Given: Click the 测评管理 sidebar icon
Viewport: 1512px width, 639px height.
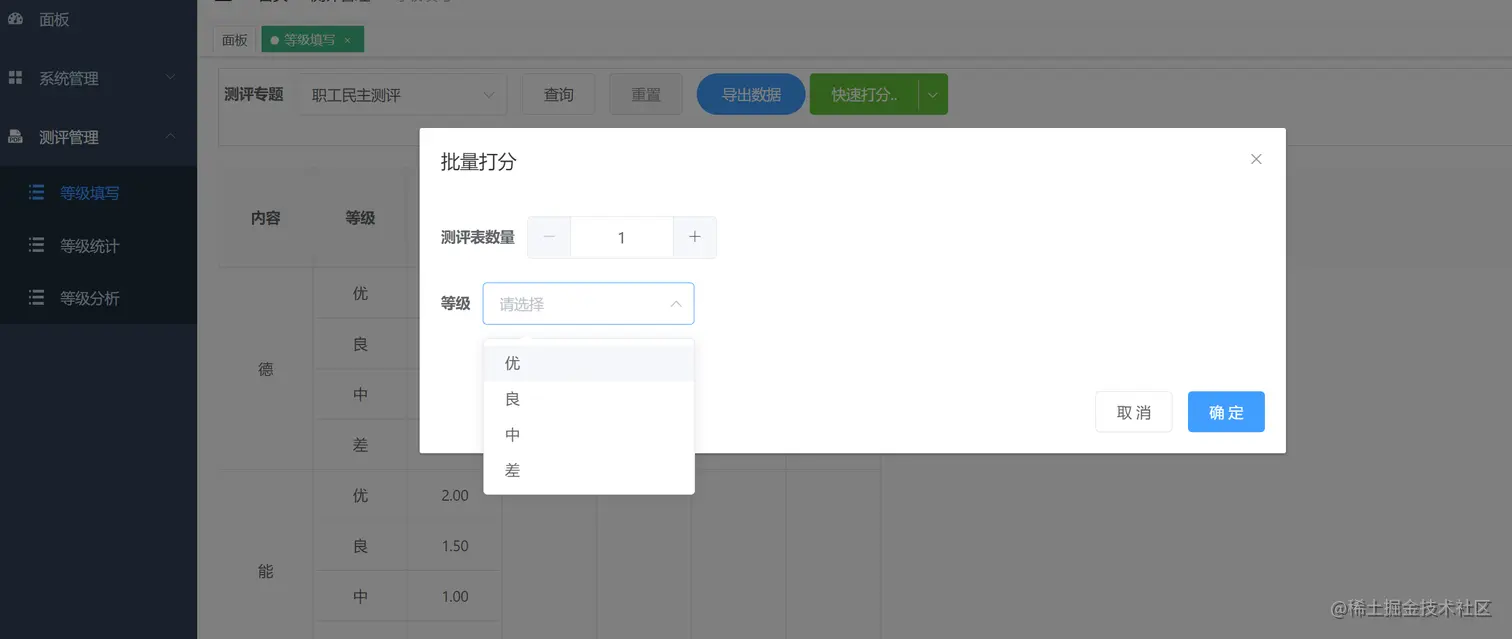Looking at the screenshot, I should (15, 136).
